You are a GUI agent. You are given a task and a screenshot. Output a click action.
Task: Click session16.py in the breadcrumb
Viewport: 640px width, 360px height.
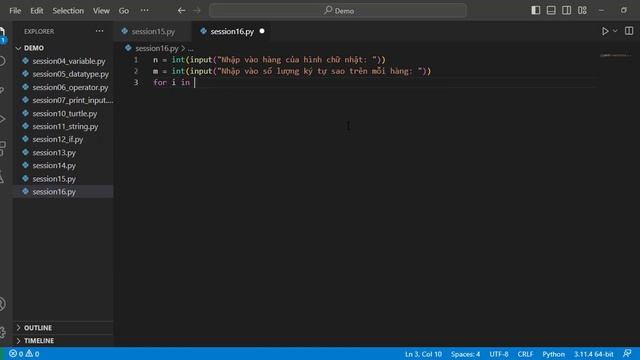[x=157, y=48]
